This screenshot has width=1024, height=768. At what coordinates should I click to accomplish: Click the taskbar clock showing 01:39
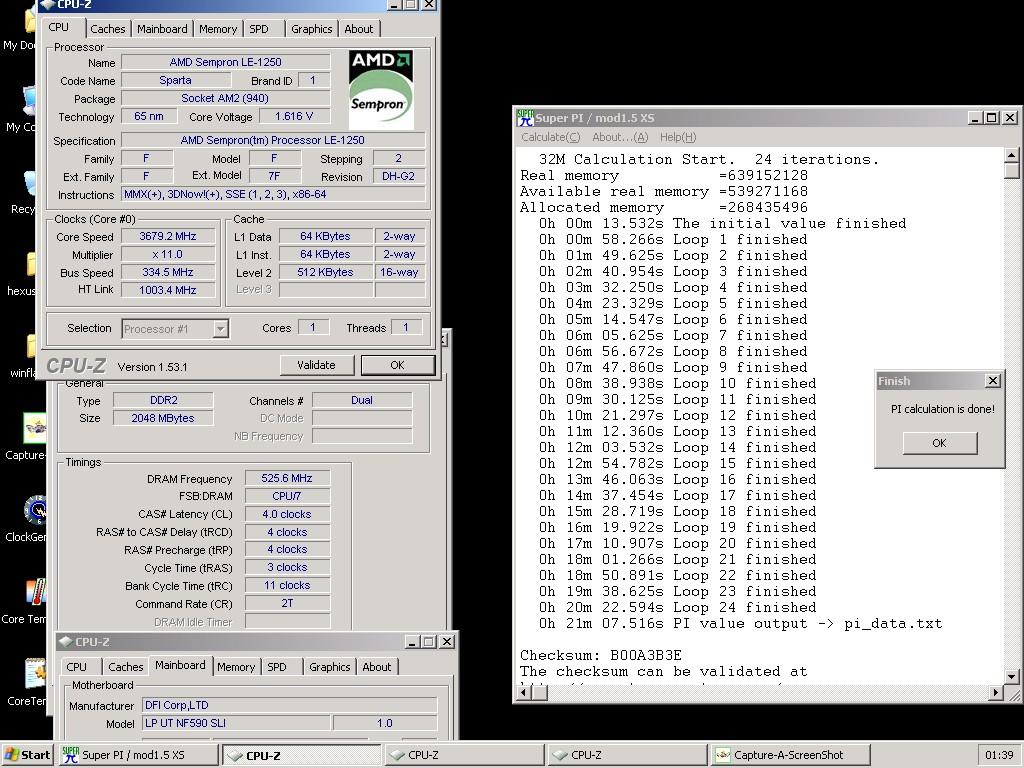tap(999, 755)
